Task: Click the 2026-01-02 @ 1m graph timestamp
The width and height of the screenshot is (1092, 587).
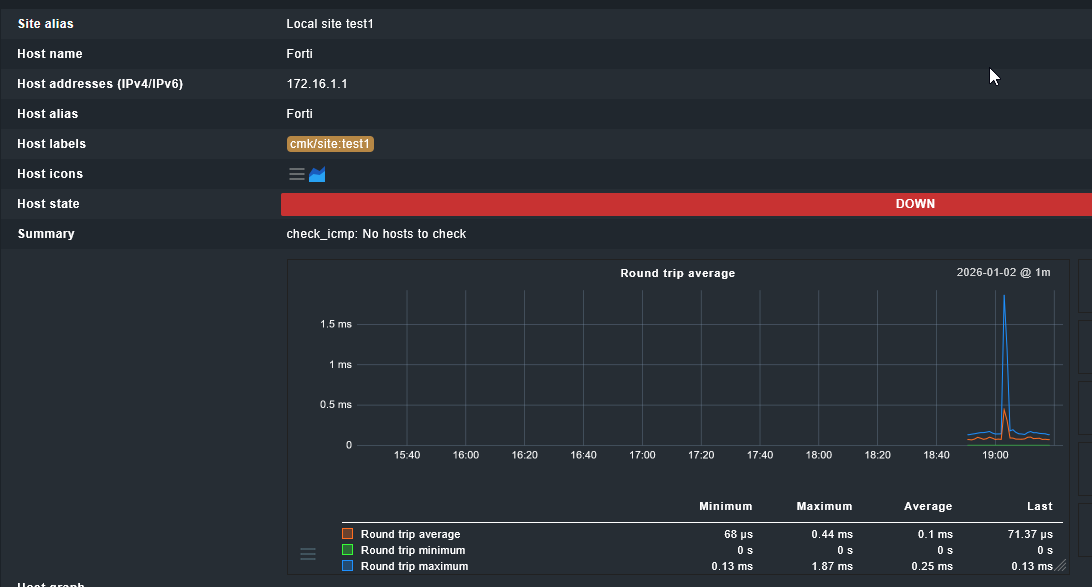Action: (1003, 273)
